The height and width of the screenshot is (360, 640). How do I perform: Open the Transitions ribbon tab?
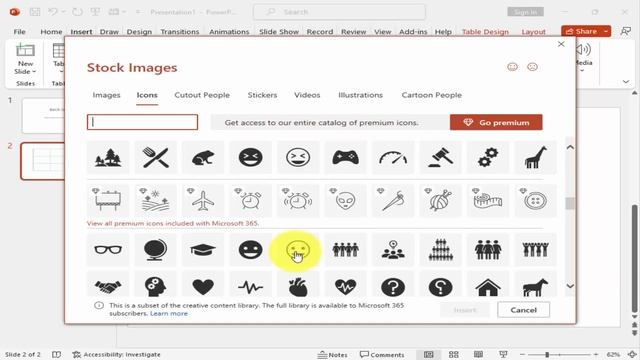tap(180, 31)
